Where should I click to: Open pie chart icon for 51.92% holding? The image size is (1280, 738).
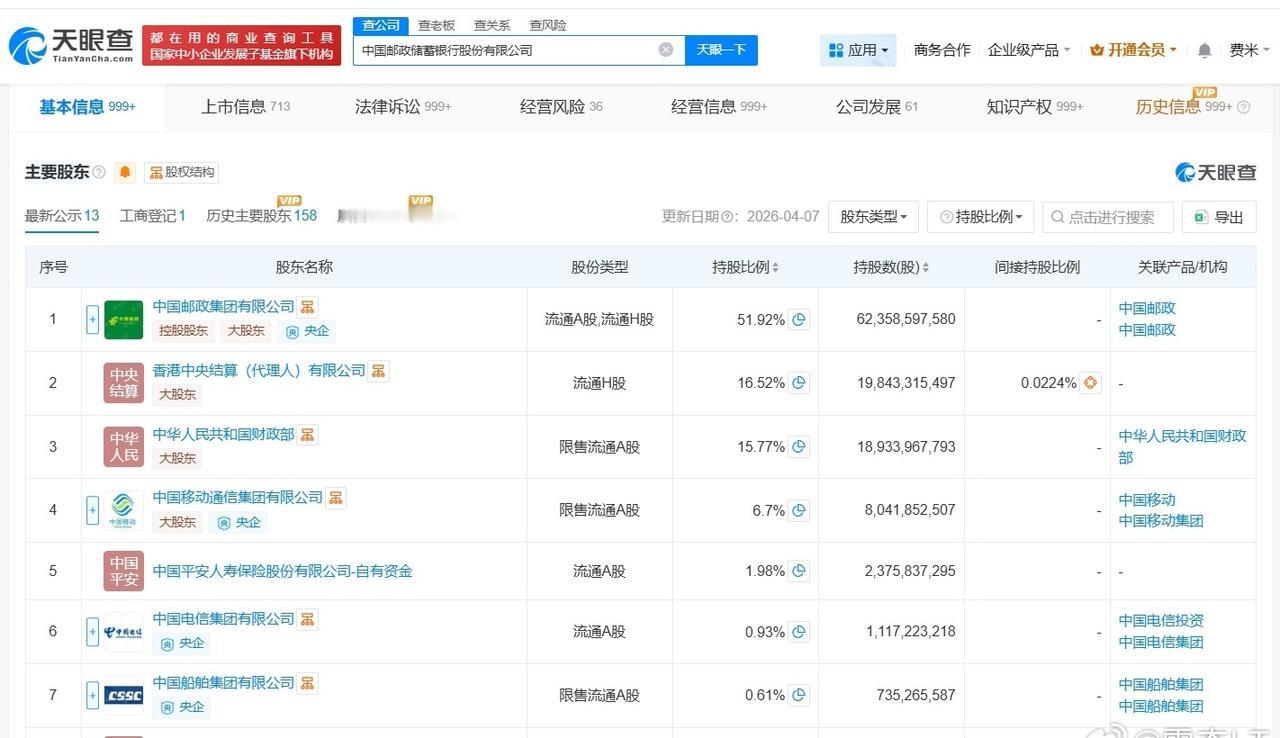[799, 319]
